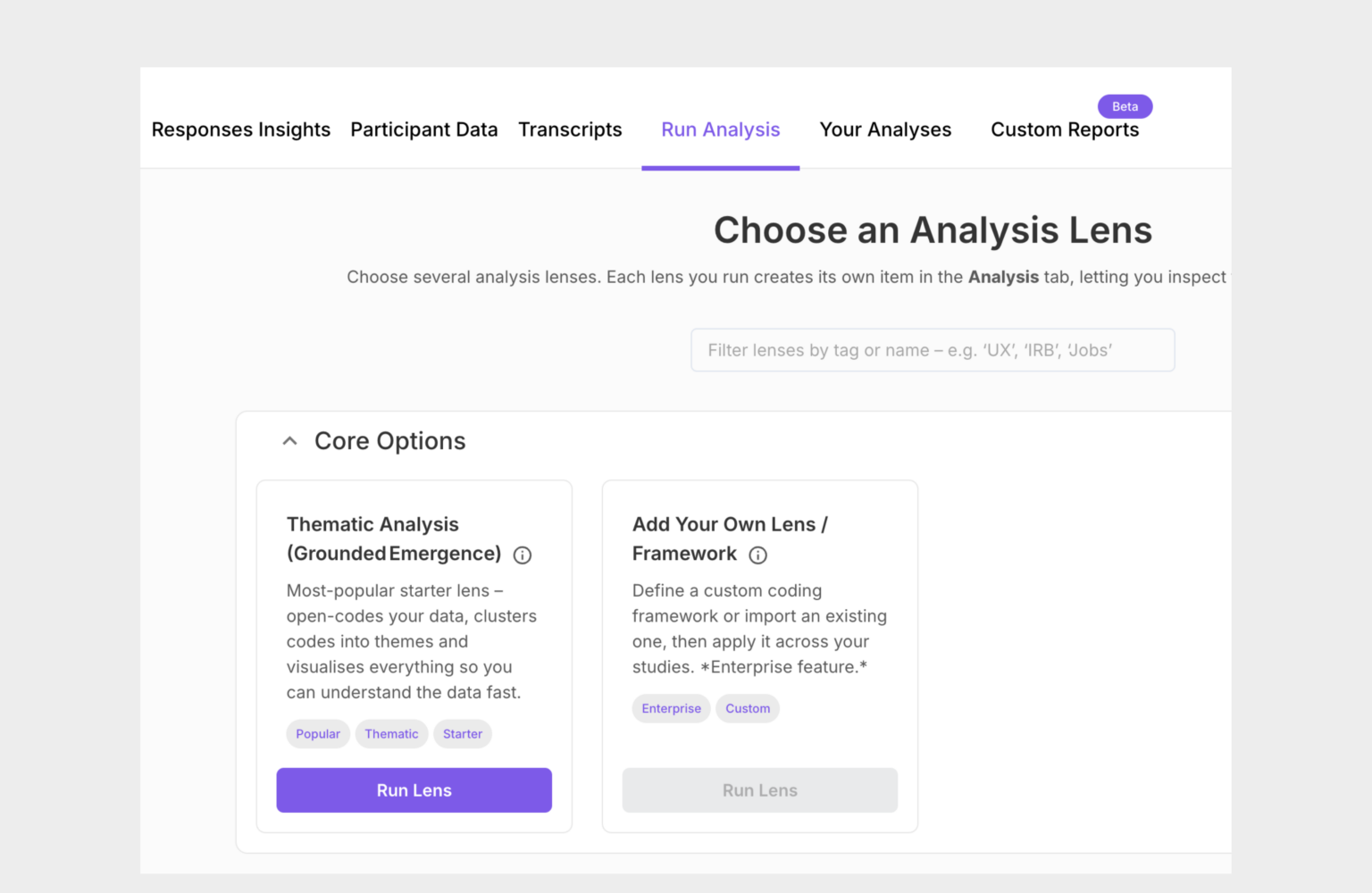
Task: Switch to the Participant Data tab
Action: coord(424,130)
